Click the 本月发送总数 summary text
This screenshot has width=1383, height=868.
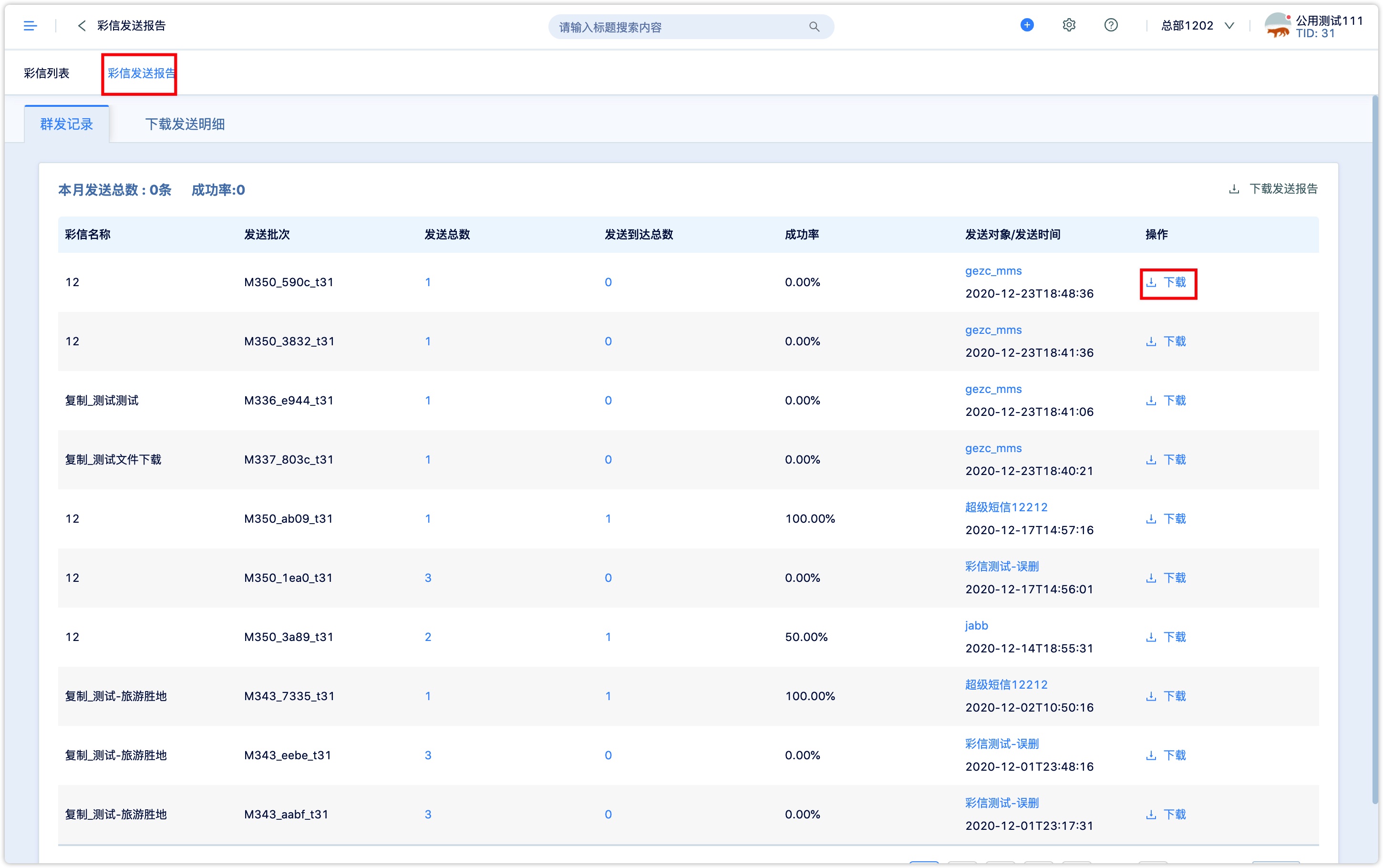pyautogui.click(x=115, y=190)
